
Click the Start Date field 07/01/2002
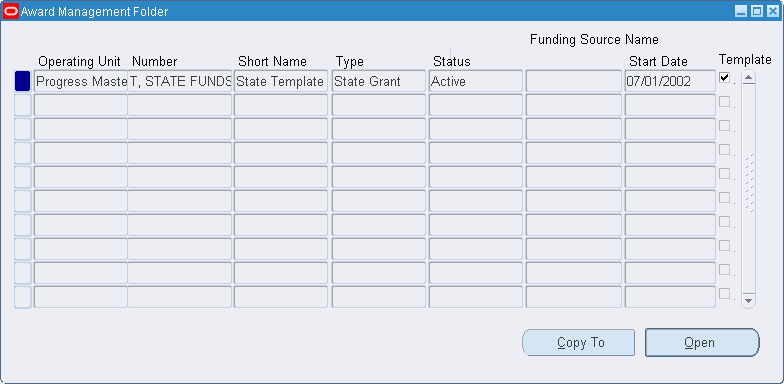point(670,81)
